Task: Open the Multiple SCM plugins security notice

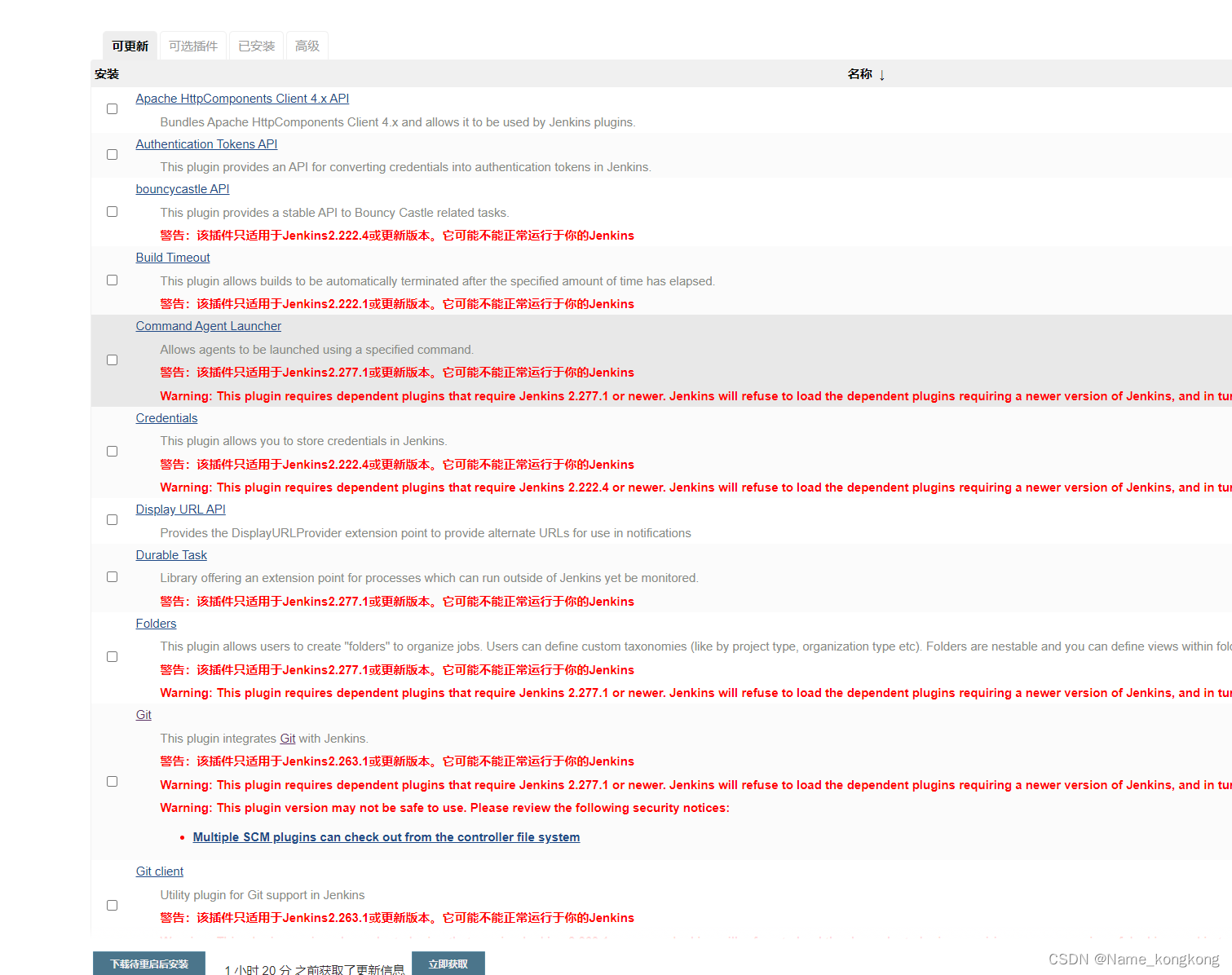Action: point(386,836)
